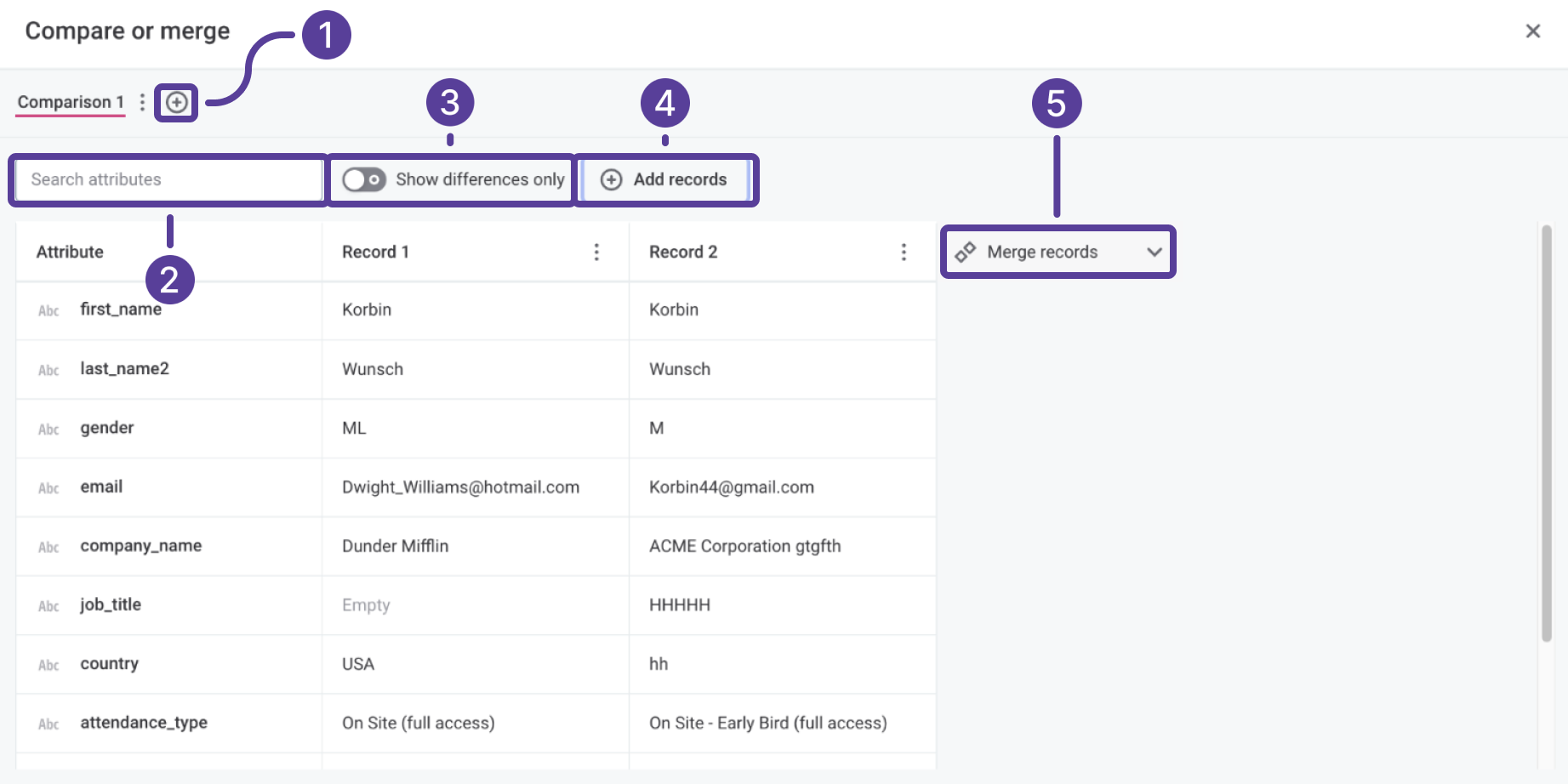Click the Abc icon beside attendance_type
The width and height of the screenshot is (1568, 784).
48,724
